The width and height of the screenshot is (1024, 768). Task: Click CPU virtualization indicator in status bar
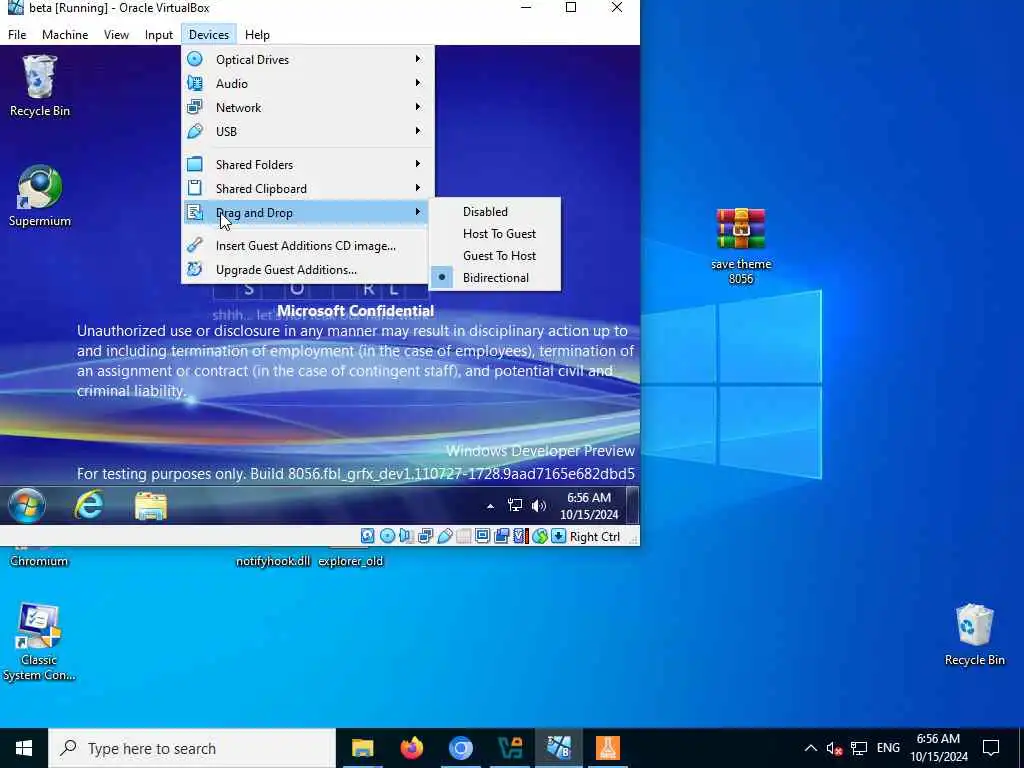(520, 536)
